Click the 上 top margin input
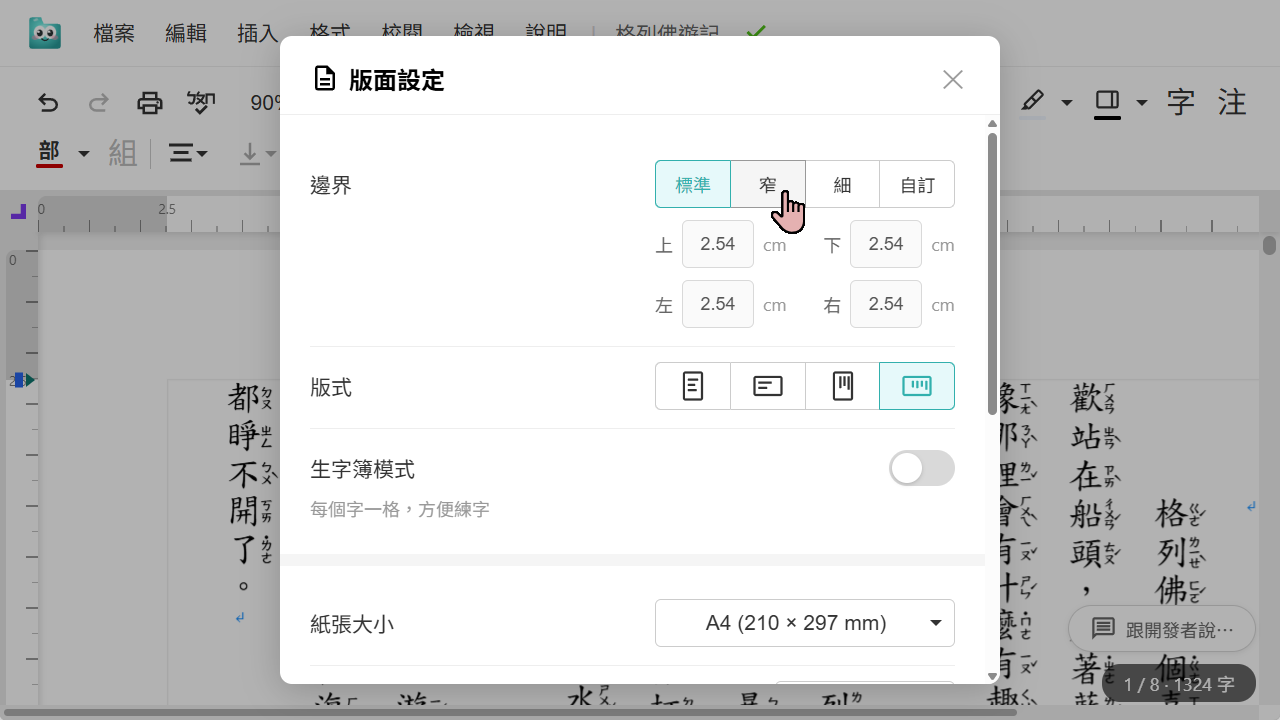The height and width of the screenshot is (720, 1280). click(718, 244)
